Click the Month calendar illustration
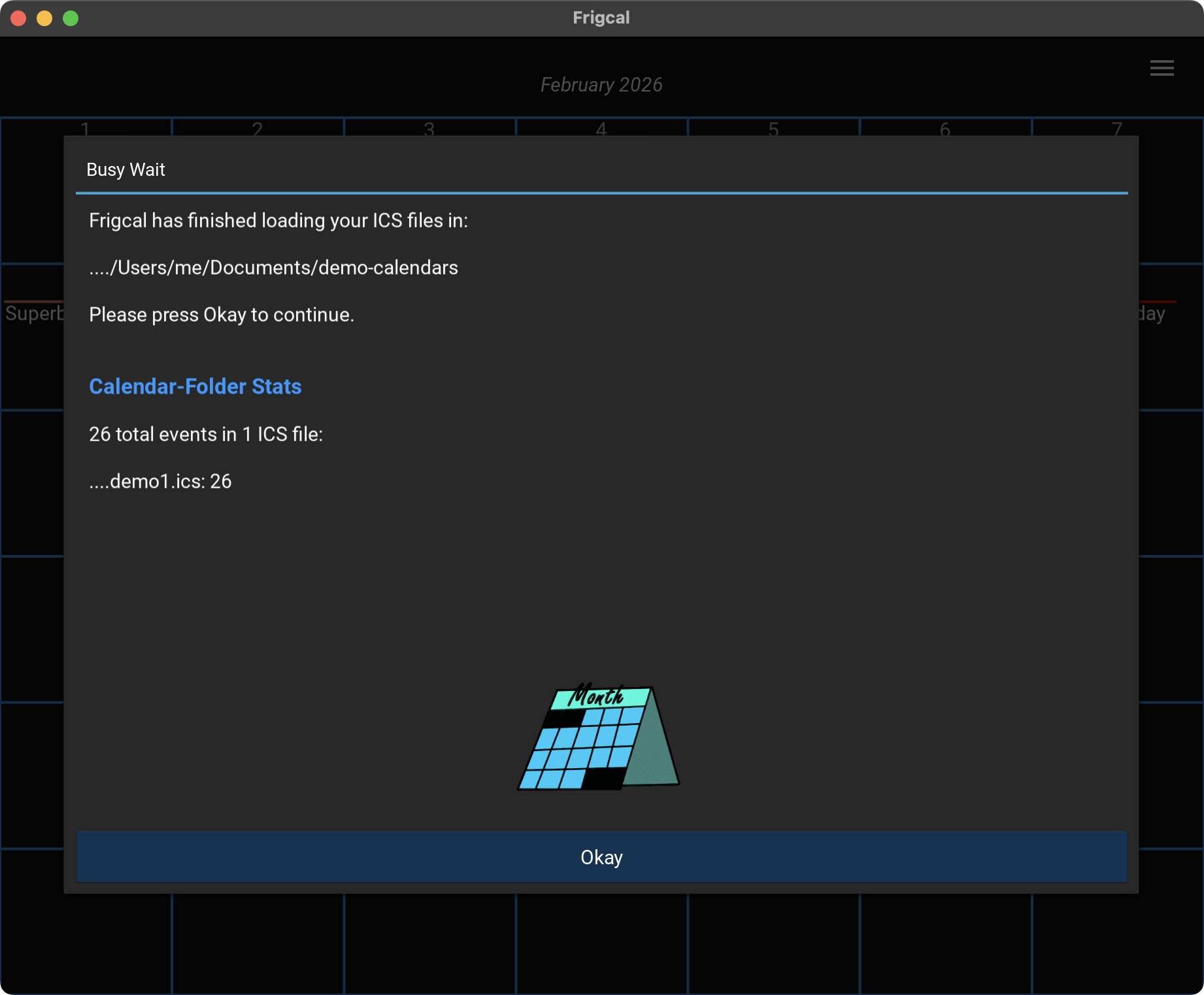Image resolution: width=1204 pixels, height=995 pixels. pyautogui.click(x=599, y=738)
